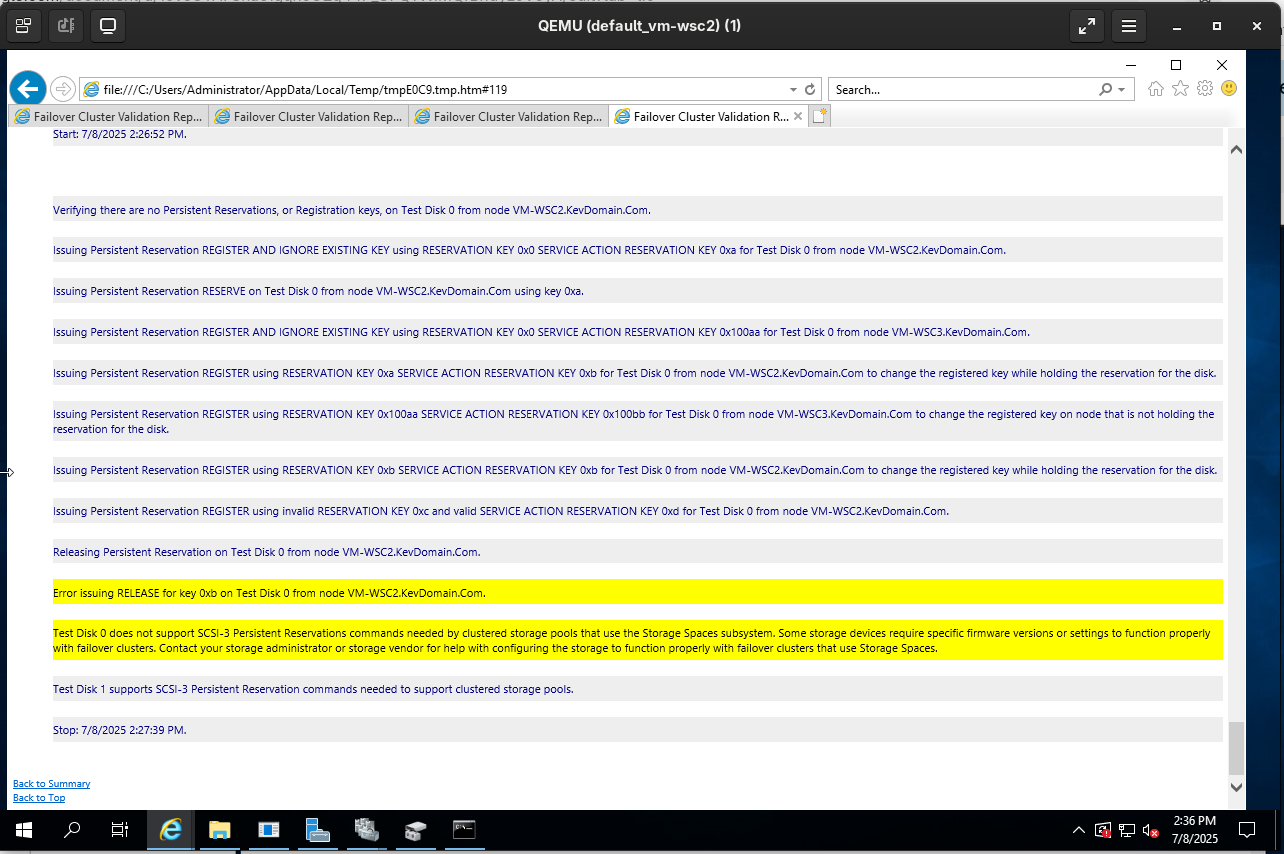Screen dimensions: 1284x854
Task: Click in the Search input box
Action: pyautogui.click(x=962, y=89)
